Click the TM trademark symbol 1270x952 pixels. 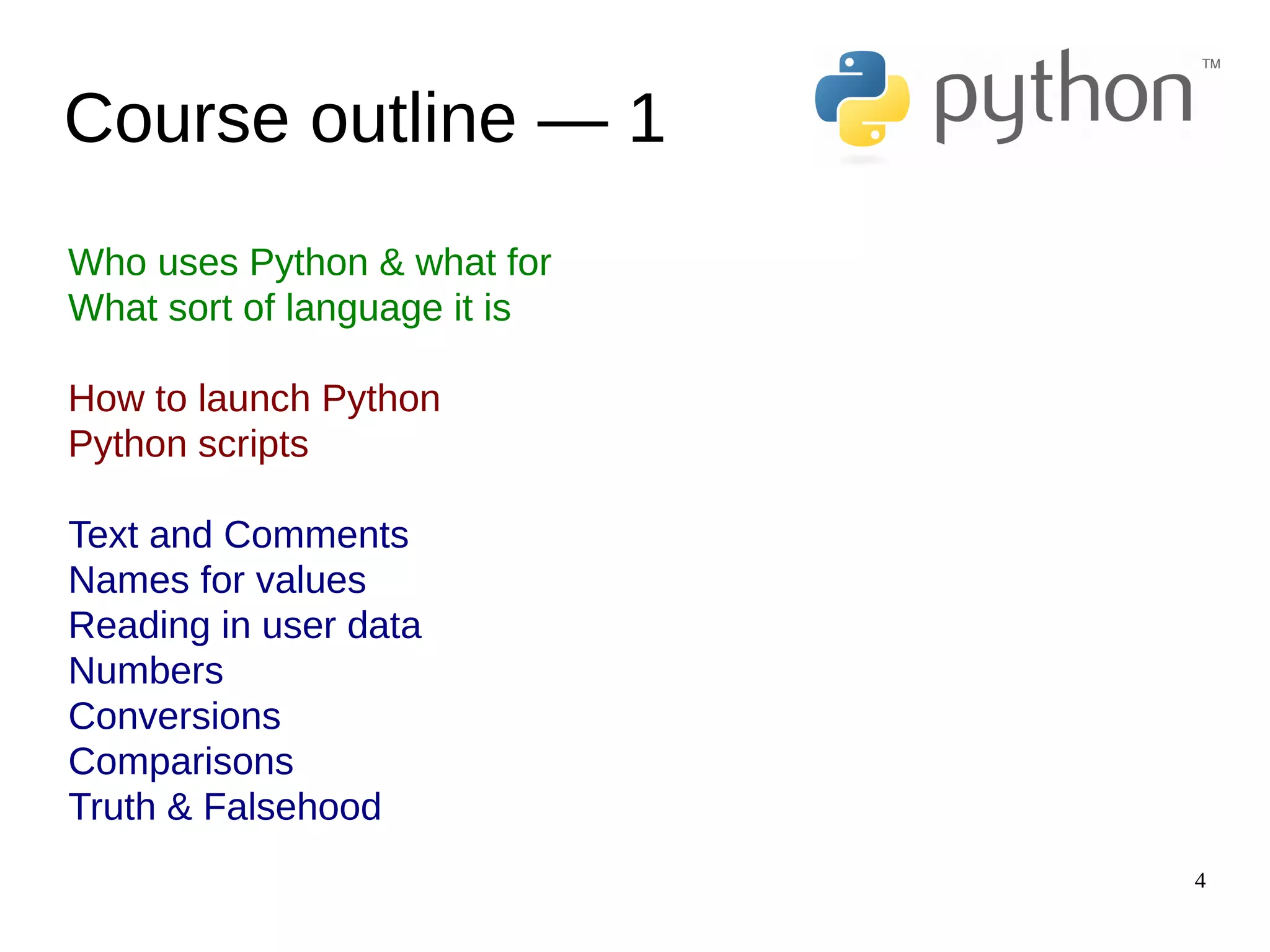1211,64
